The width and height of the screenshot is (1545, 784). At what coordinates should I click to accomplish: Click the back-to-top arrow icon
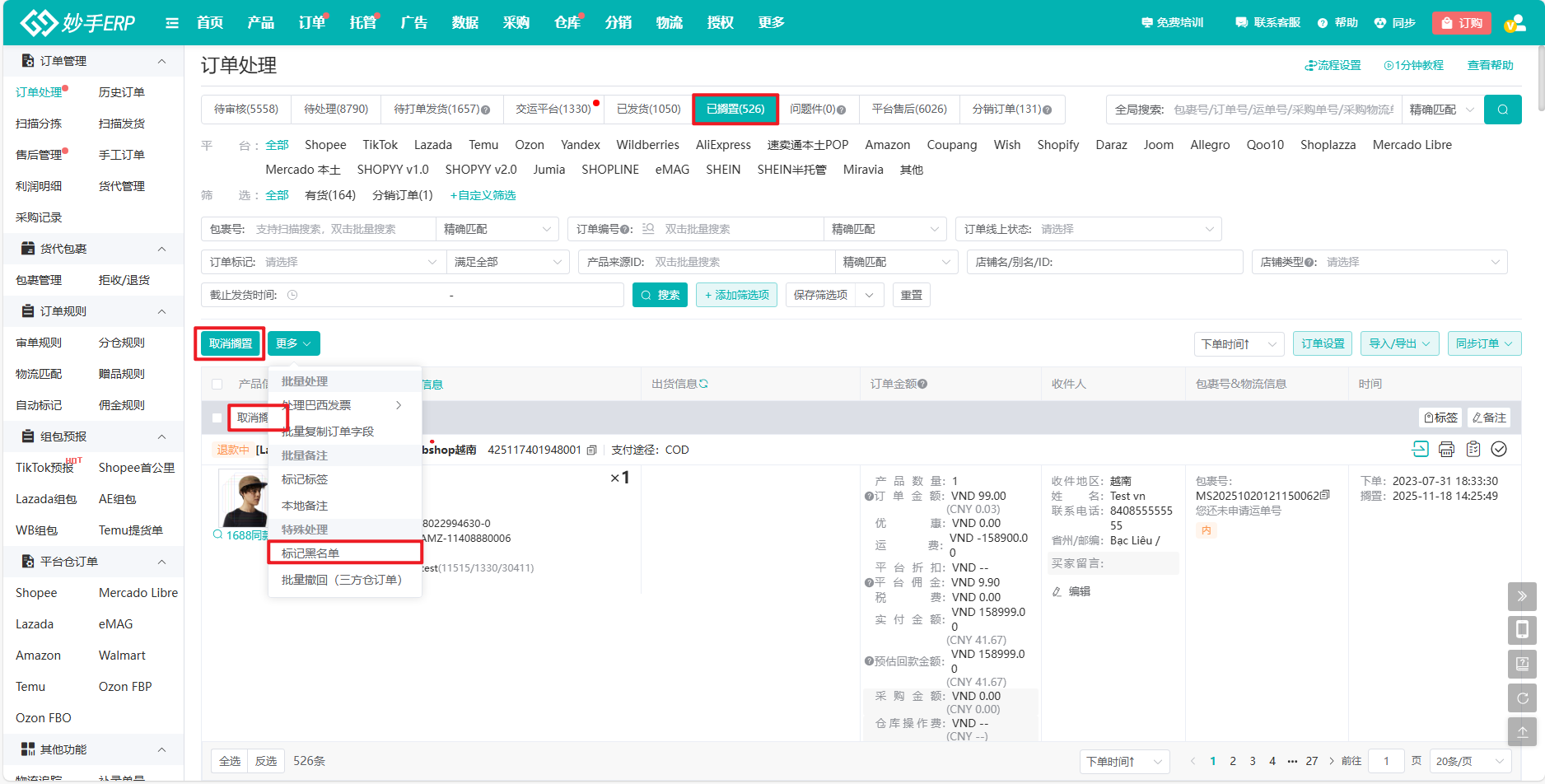point(1522,731)
